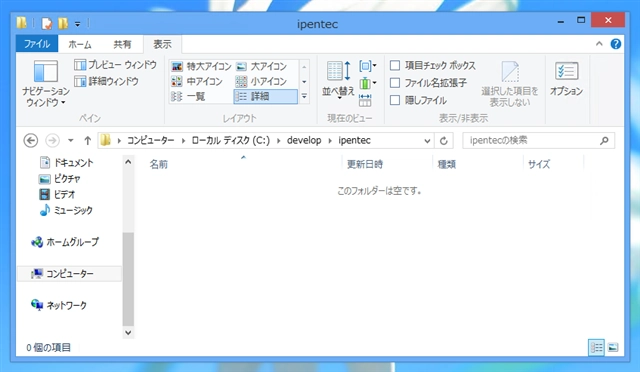Open quick access toolbar customize dropdown
Image resolution: width=640 pixels, height=372 pixels.
tap(78, 24)
